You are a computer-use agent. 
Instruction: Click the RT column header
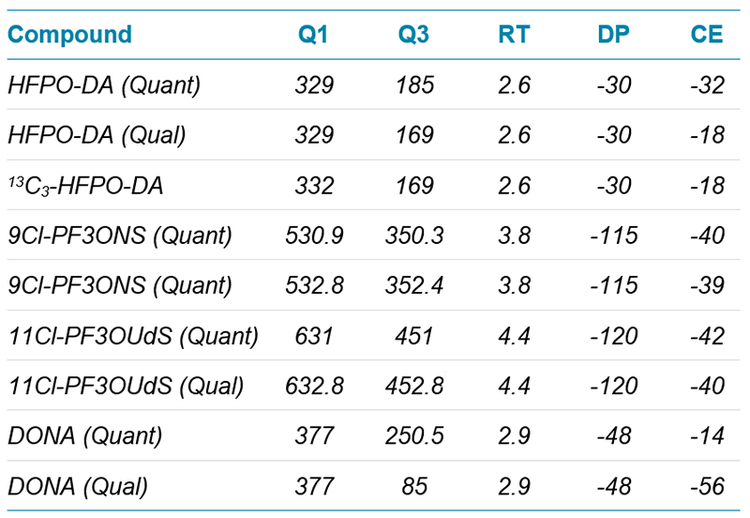tap(515, 34)
